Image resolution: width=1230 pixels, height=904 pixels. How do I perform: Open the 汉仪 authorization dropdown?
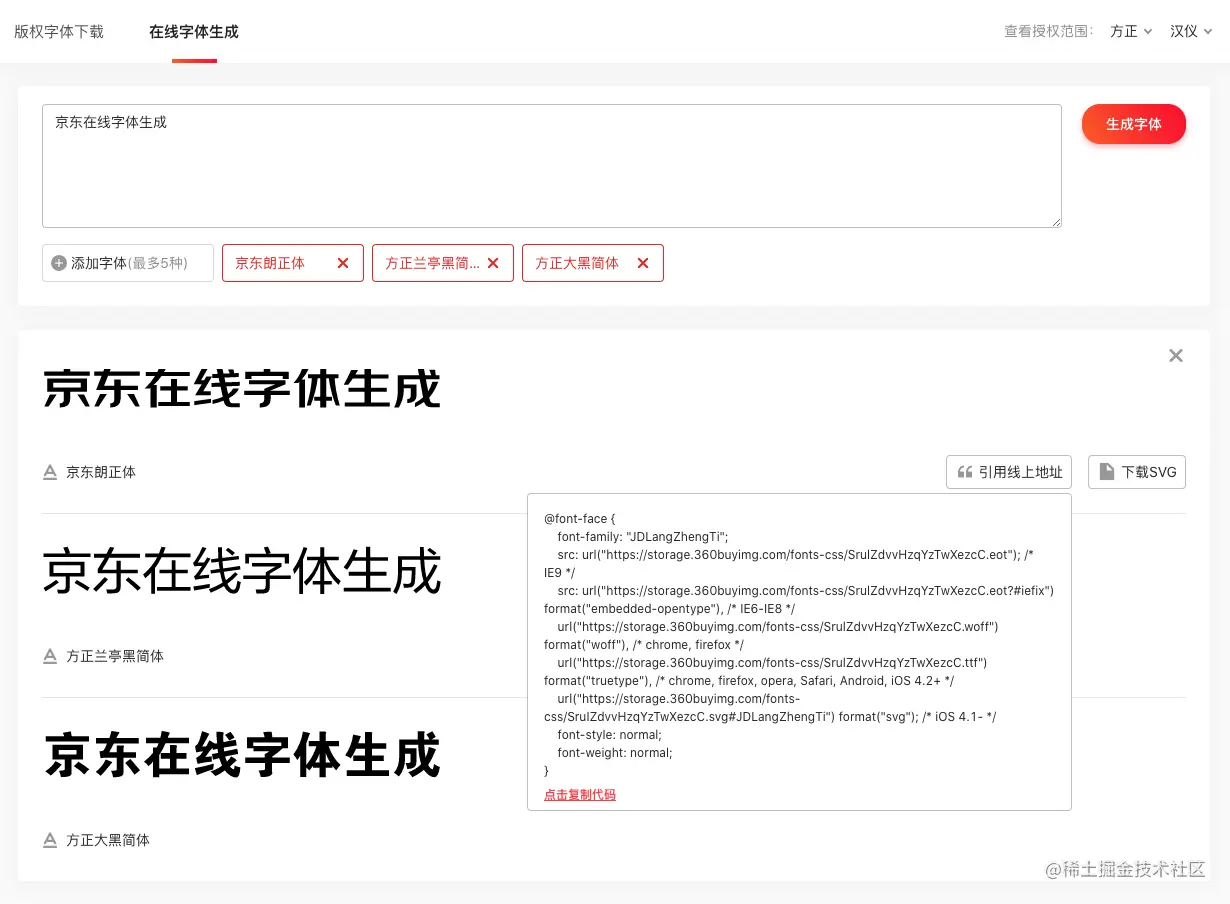pos(1190,31)
